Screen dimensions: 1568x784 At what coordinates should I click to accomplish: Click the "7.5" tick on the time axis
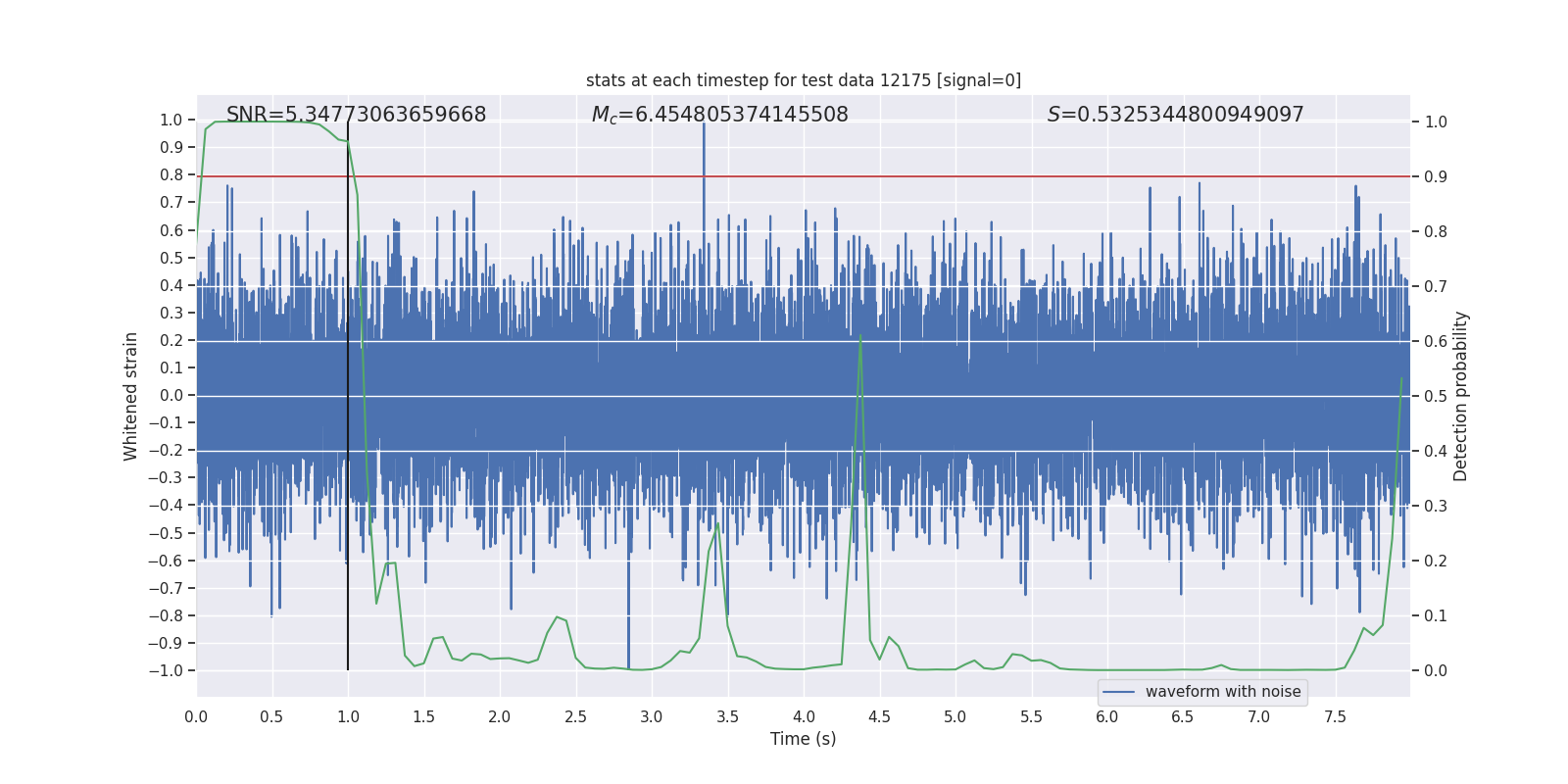click(x=1335, y=717)
